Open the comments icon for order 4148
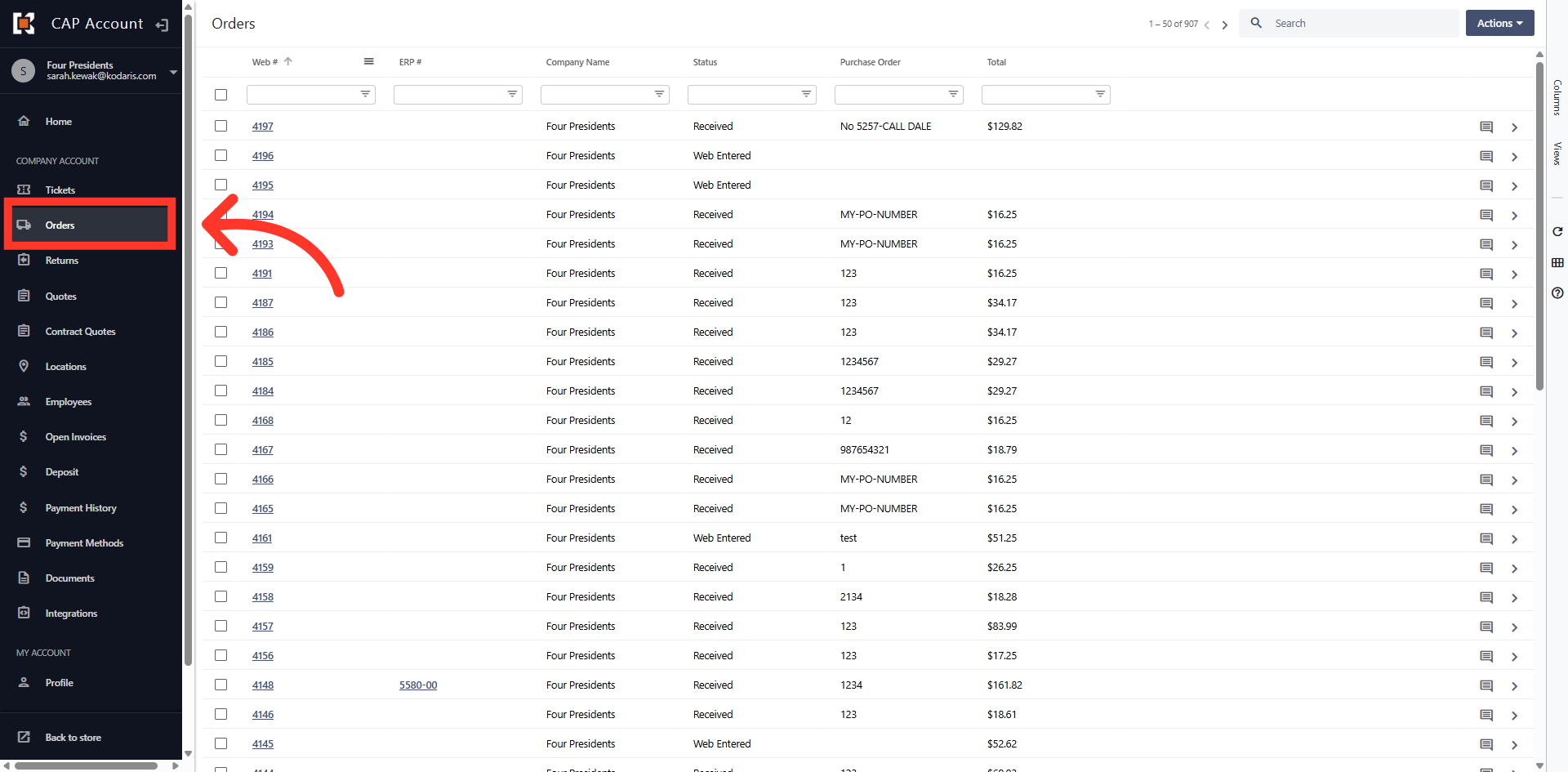The width and height of the screenshot is (1568, 772). pos(1486,685)
